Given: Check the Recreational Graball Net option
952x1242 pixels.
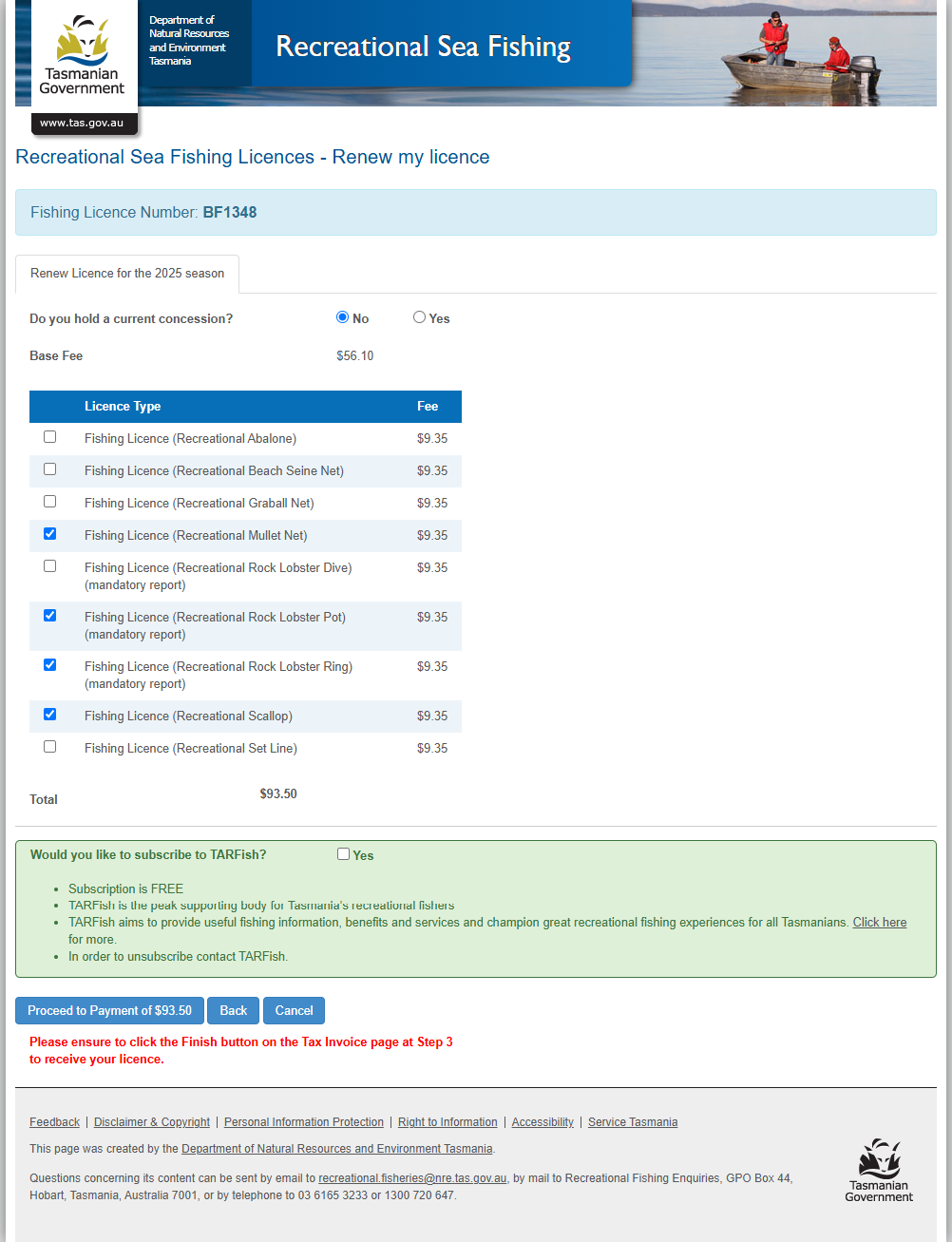Looking at the screenshot, I should (x=50, y=502).
